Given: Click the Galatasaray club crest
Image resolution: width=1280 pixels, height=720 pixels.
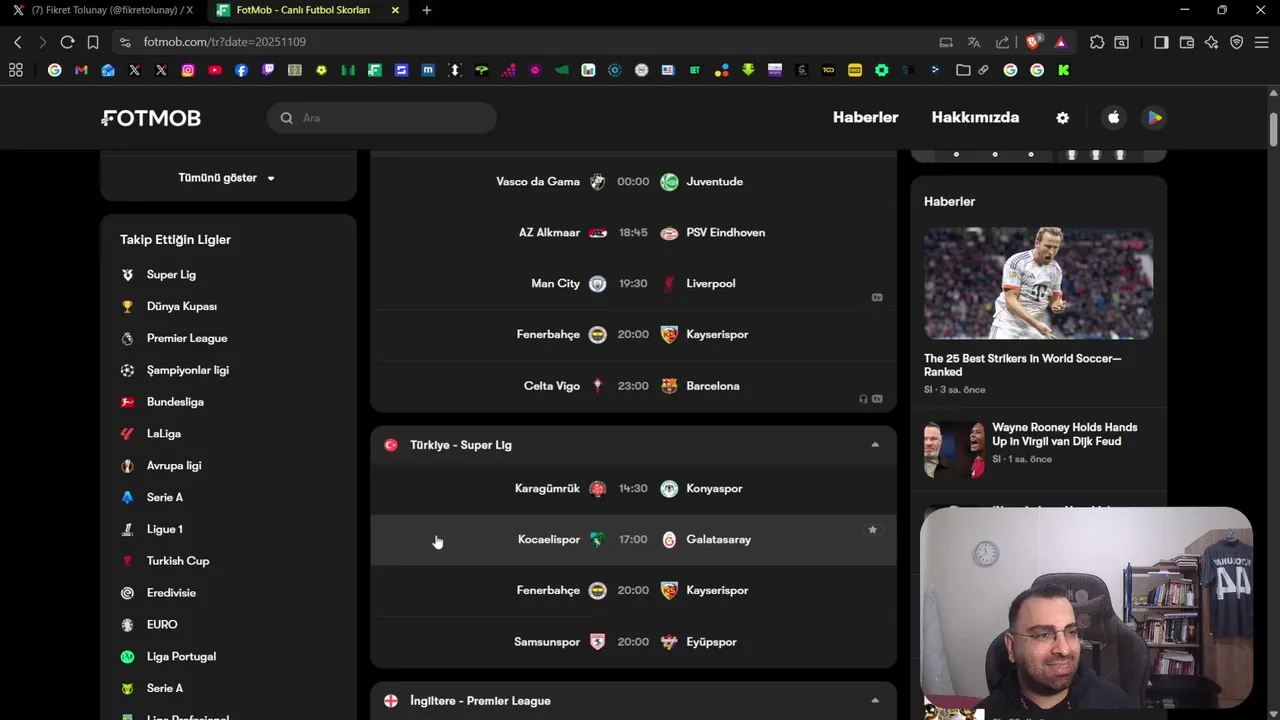Looking at the screenshot, I should point(669,540).
